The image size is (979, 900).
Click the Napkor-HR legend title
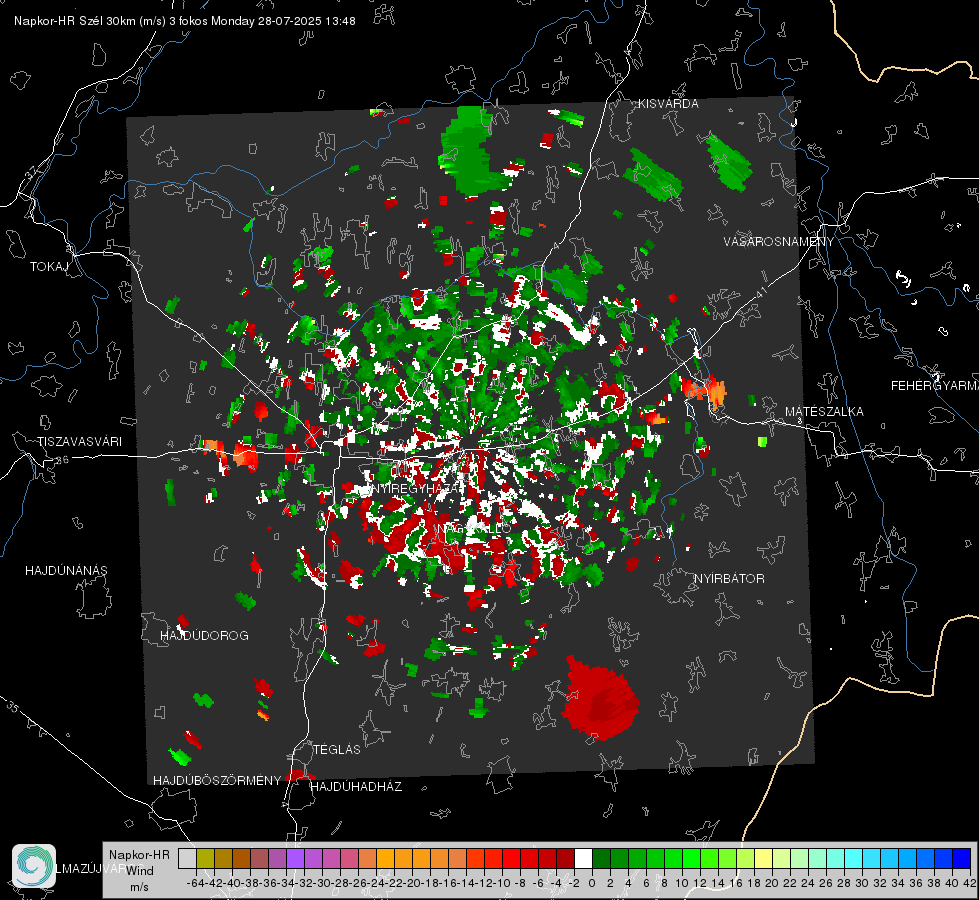(x=139, y=854)
